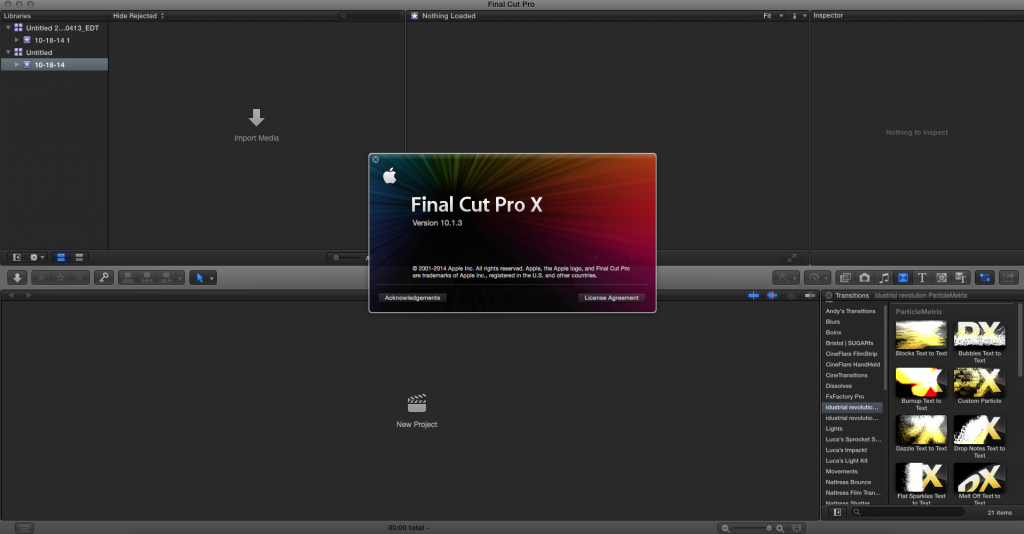
Task: Switch browser to list view
Action: point(79,257)
